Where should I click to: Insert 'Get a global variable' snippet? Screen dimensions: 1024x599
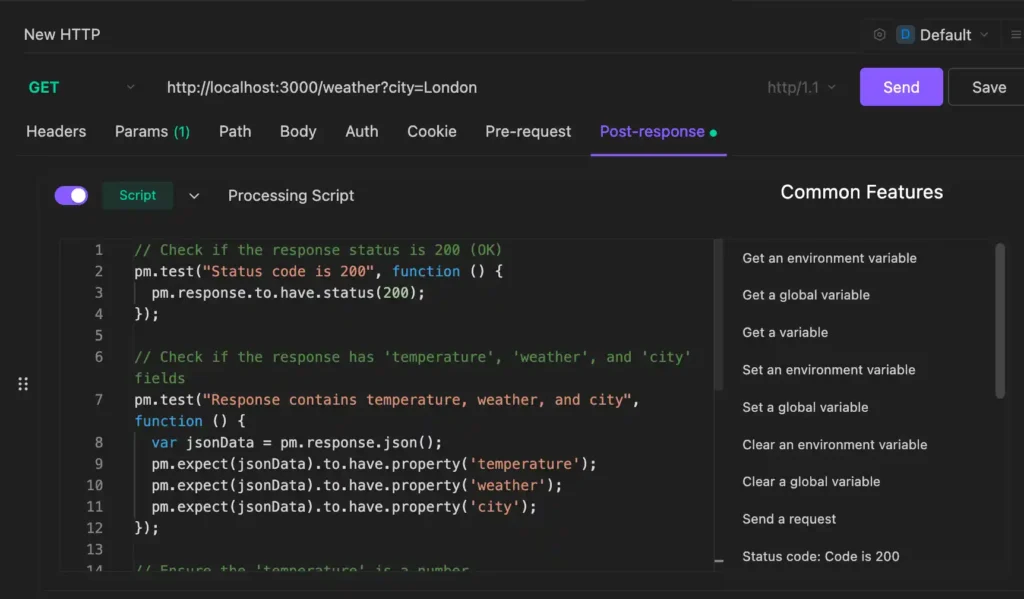coord(805,295)
